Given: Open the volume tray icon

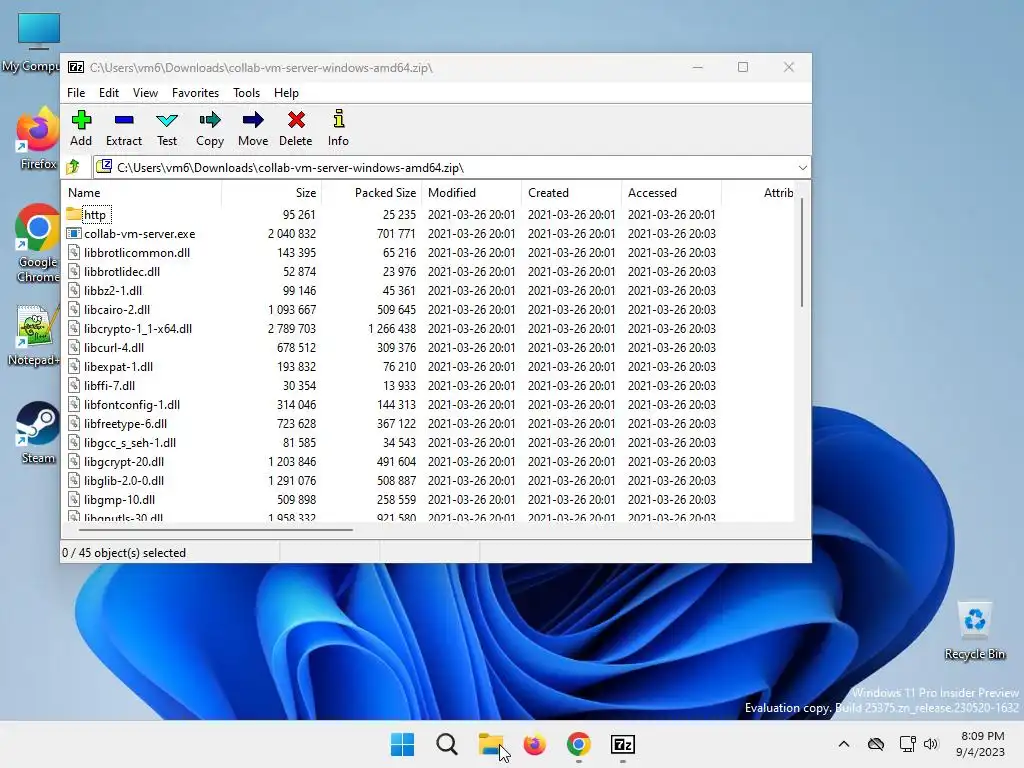Looking at the screenshot, I should 931,744.
